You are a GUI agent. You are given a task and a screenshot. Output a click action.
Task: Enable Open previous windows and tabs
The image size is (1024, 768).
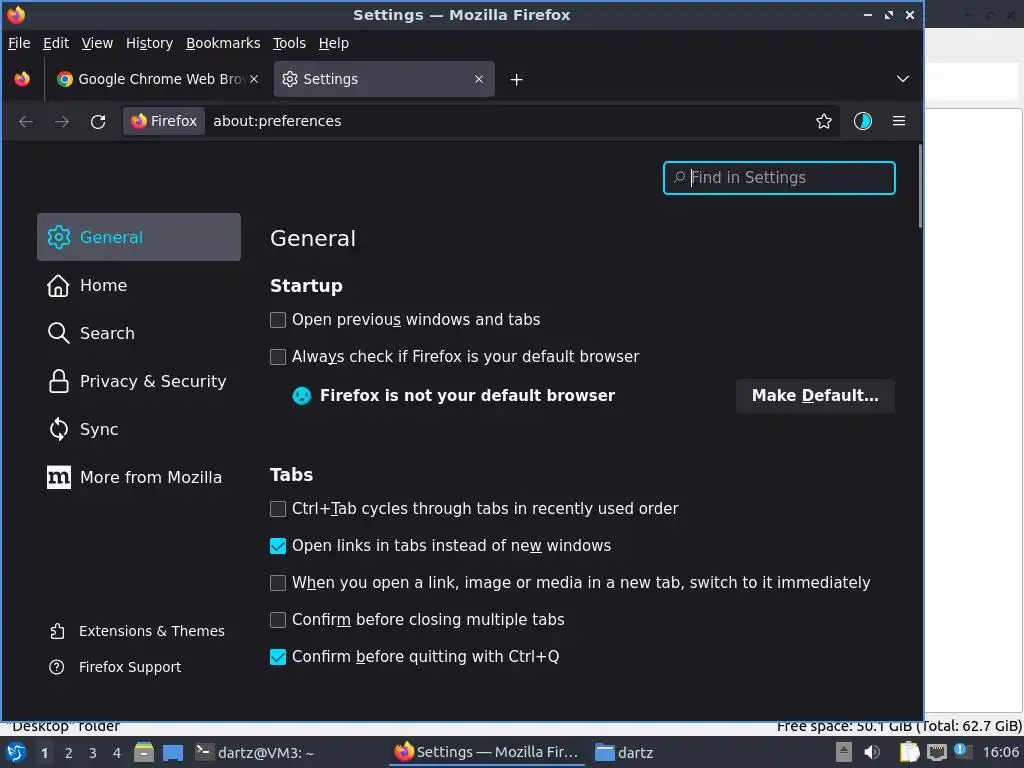tap(278, 320)
